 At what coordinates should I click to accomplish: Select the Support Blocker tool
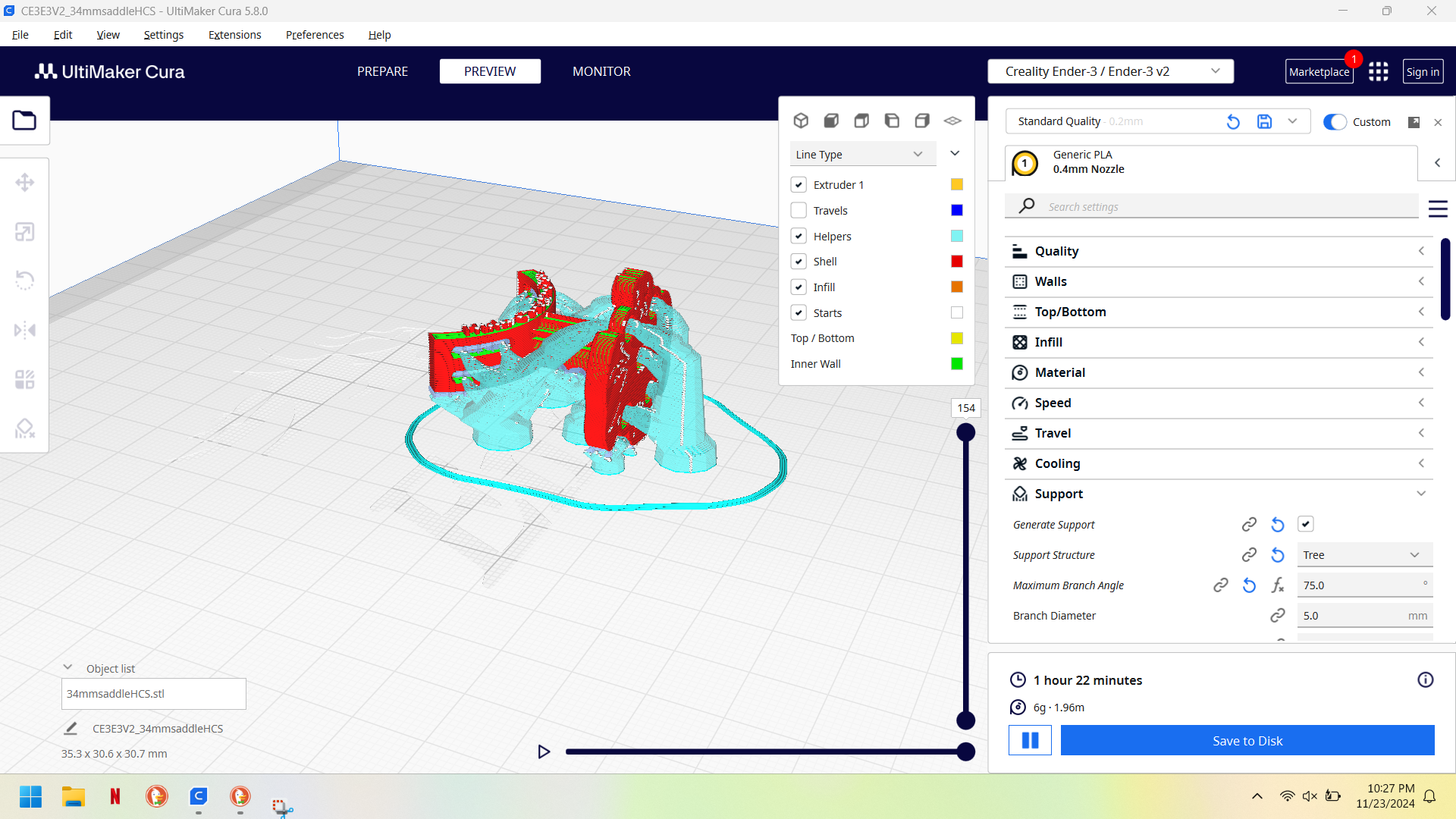(x=24, y=428)
